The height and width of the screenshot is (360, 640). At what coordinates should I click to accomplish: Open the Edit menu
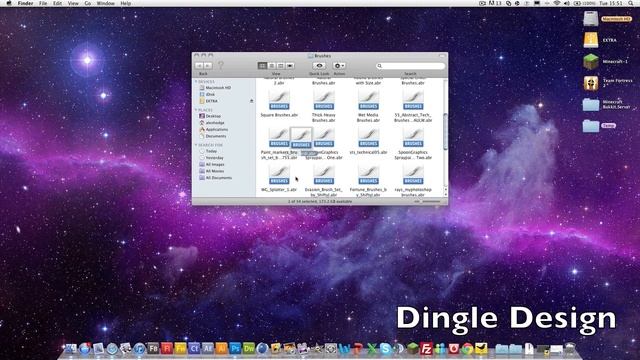pos(58,3)
